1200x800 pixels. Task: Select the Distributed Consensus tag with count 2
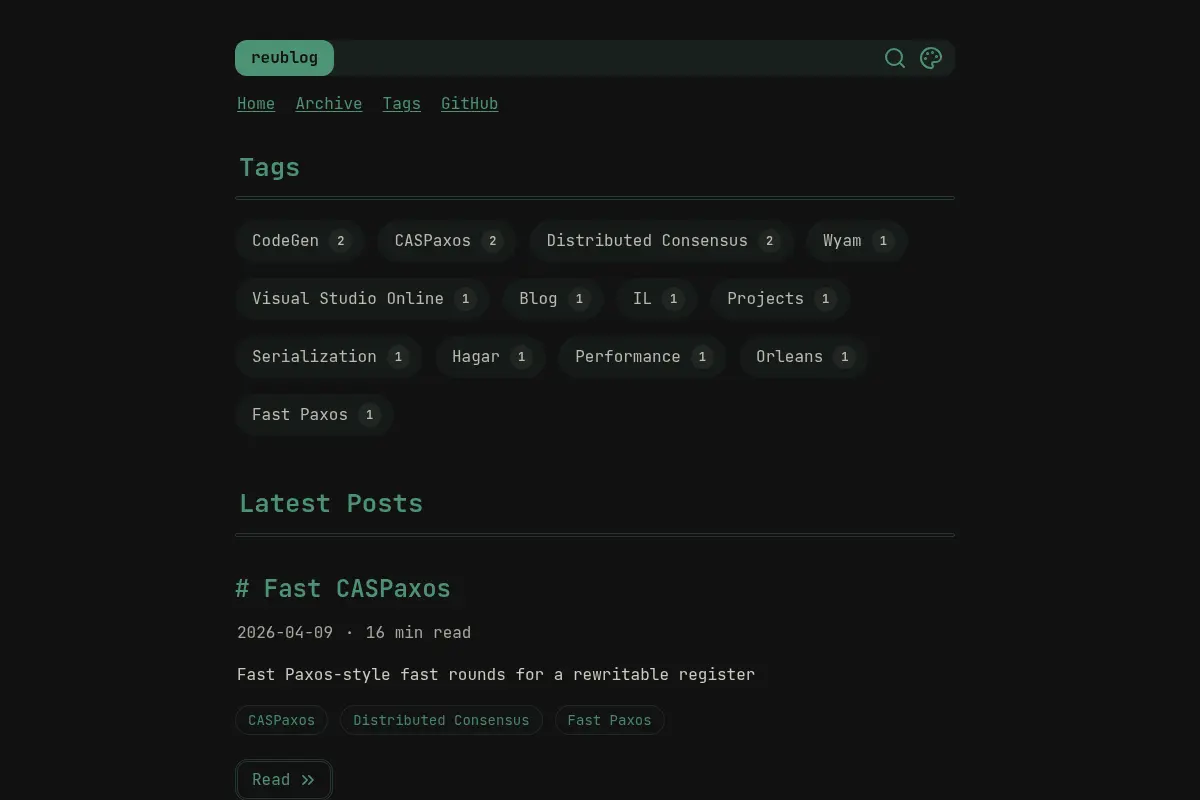click(x=662, y=241)
